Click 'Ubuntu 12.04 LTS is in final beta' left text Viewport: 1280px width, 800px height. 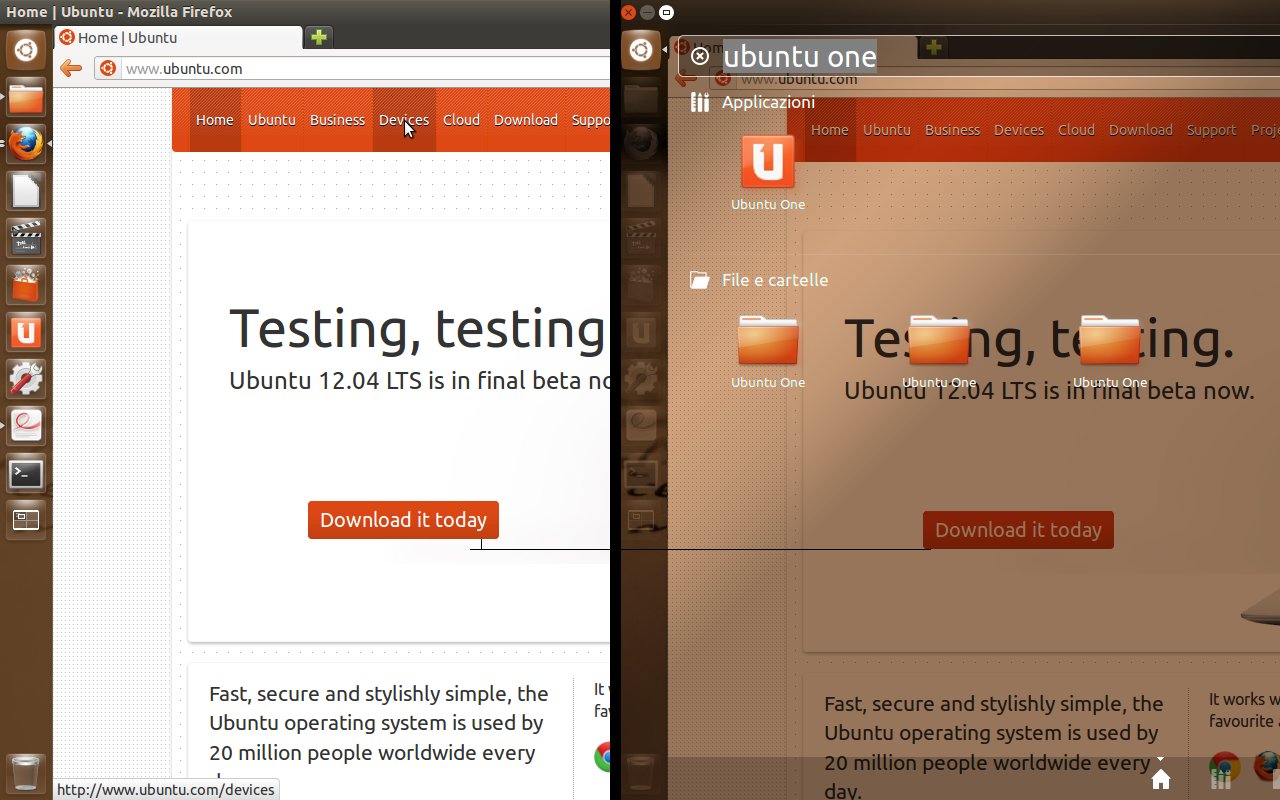419,381
